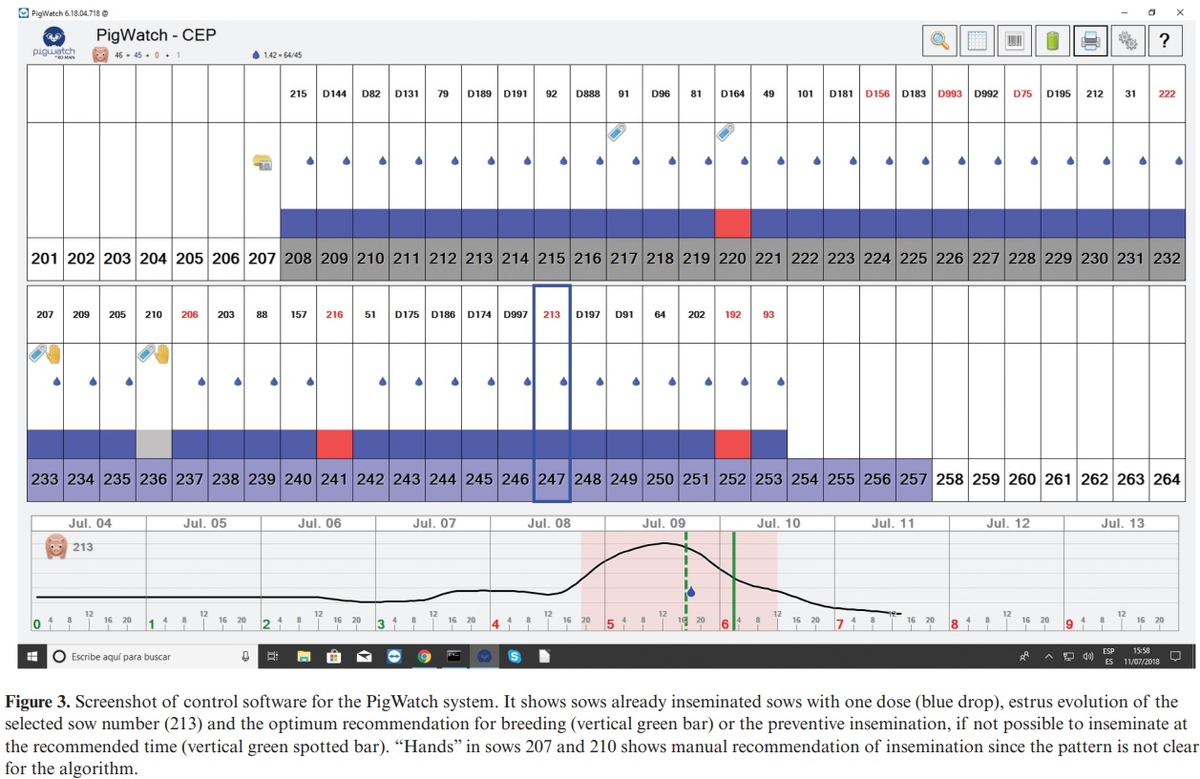Click red sow ID 216 above stall 241

click(334, 314)
